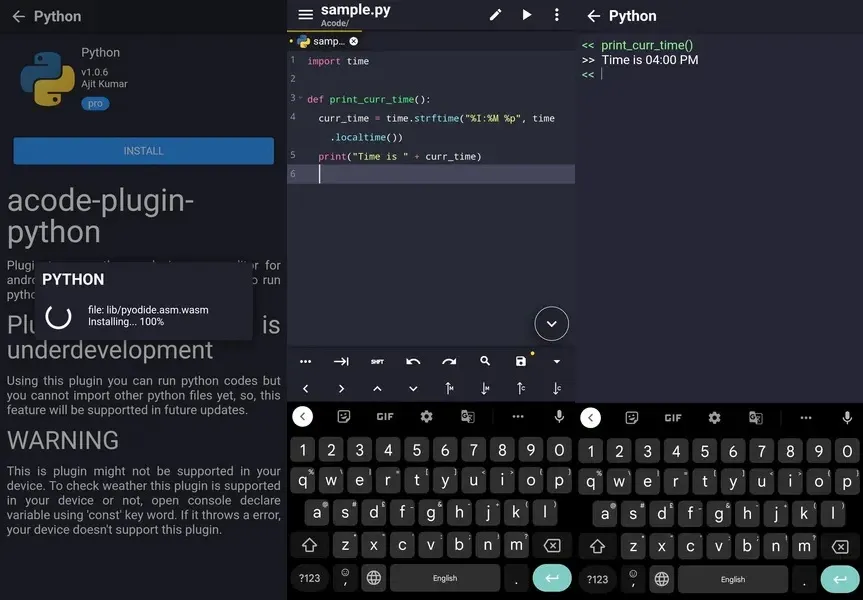Collapse the editor keyboard suggestion strip with the back chevron

click(x=303, y=417)
